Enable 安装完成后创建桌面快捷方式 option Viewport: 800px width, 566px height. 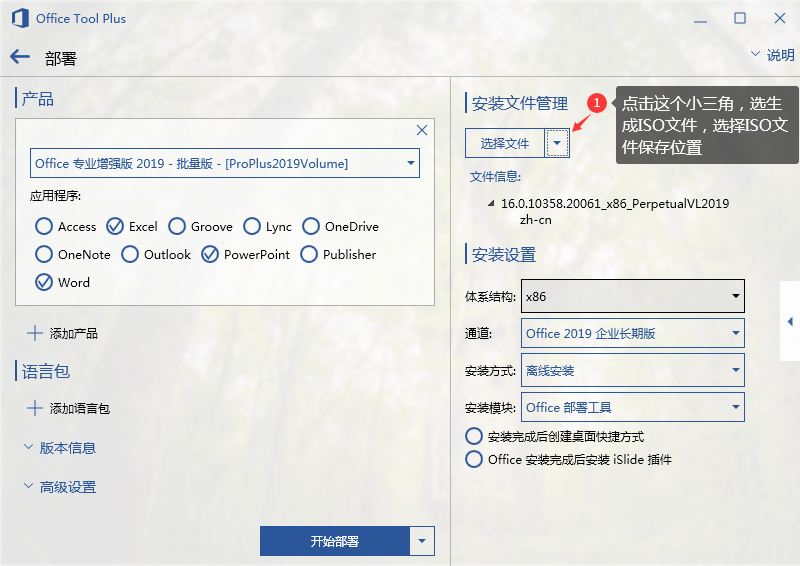coord(473,436)
